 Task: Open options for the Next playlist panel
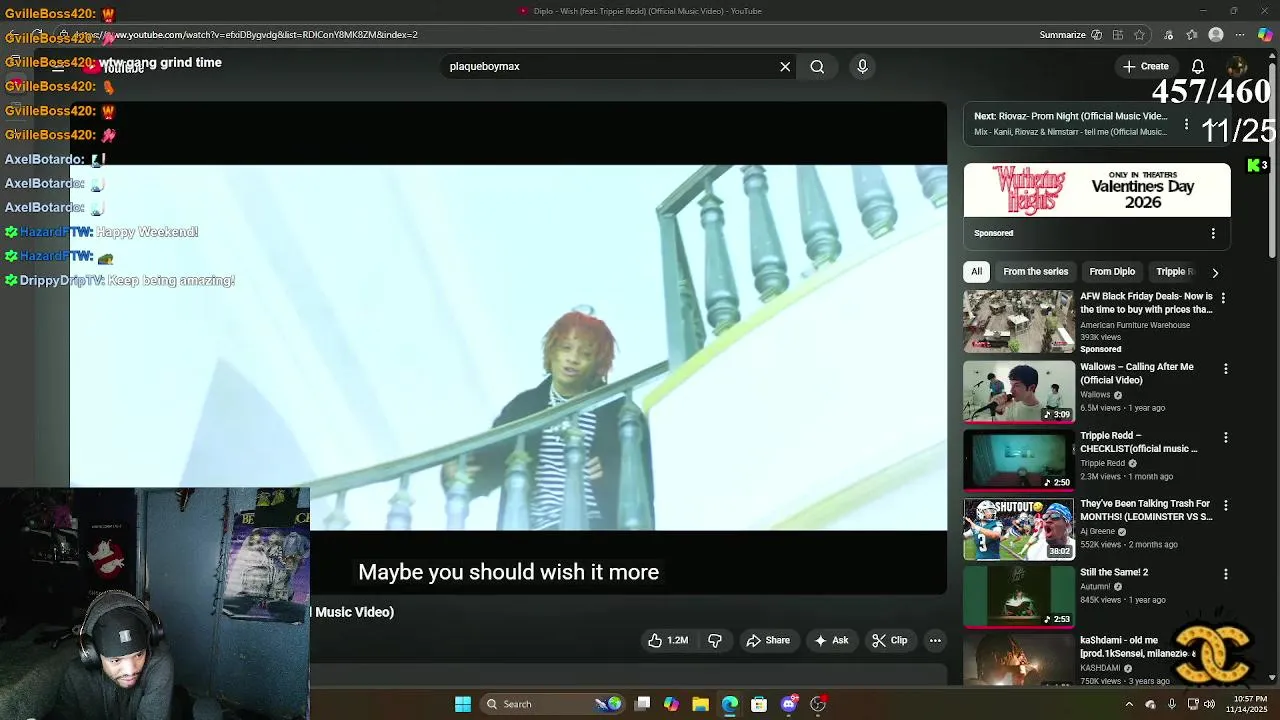tap(1186, 124)
